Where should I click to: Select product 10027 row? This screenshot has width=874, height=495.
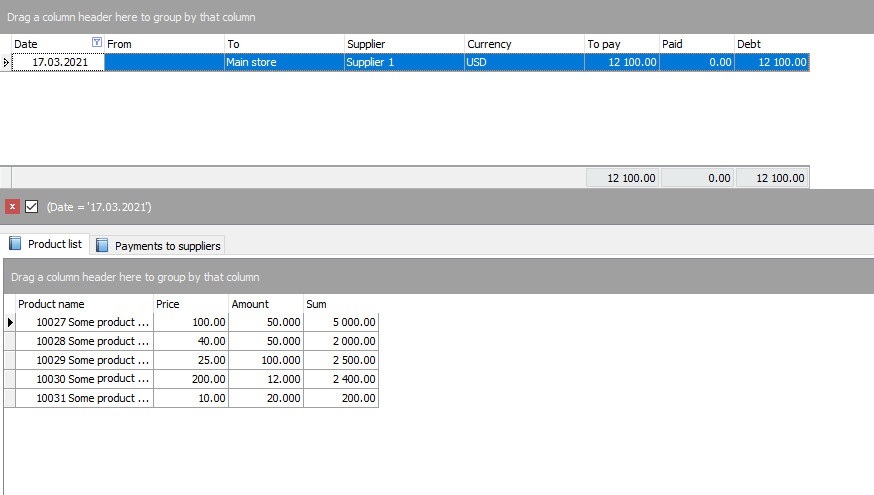click(x=93, y=322)
